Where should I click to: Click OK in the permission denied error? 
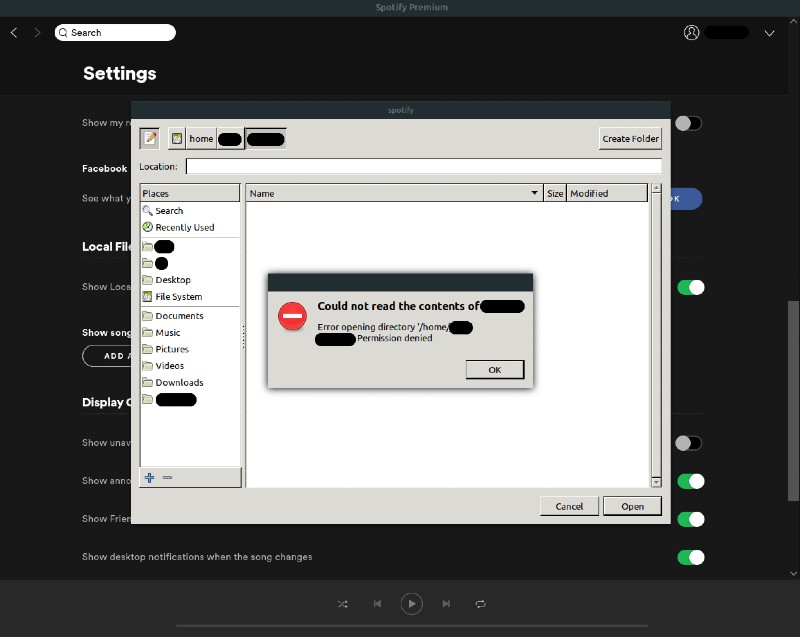[x=494, y=370]
